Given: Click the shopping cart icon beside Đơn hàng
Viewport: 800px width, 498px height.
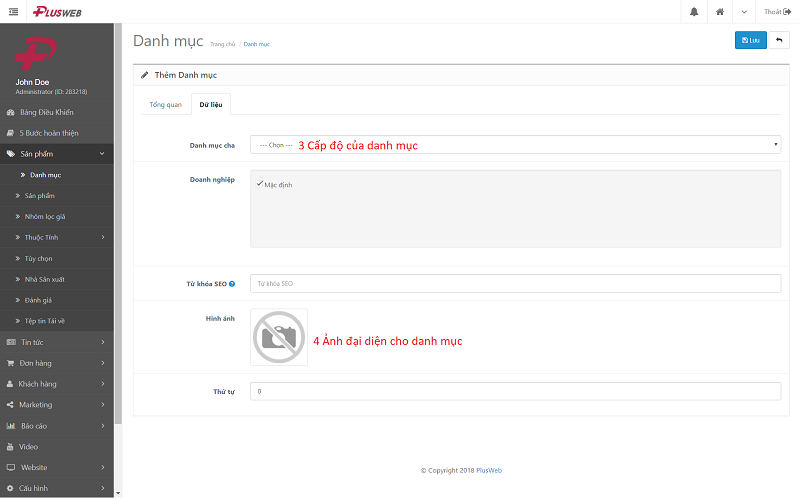Looking at the screenshot, I should click(x=10, y=363).
